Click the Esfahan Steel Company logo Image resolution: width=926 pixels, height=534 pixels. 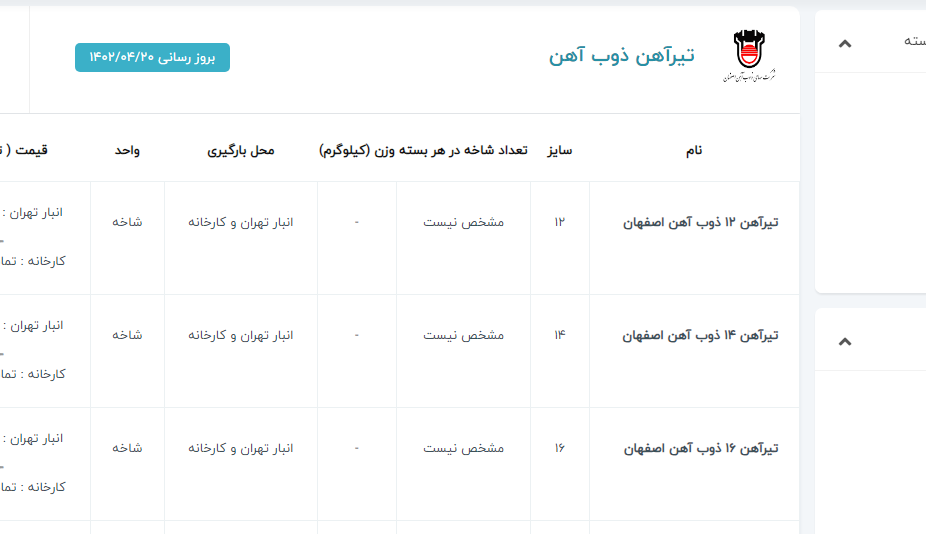[x=748, y=56]
